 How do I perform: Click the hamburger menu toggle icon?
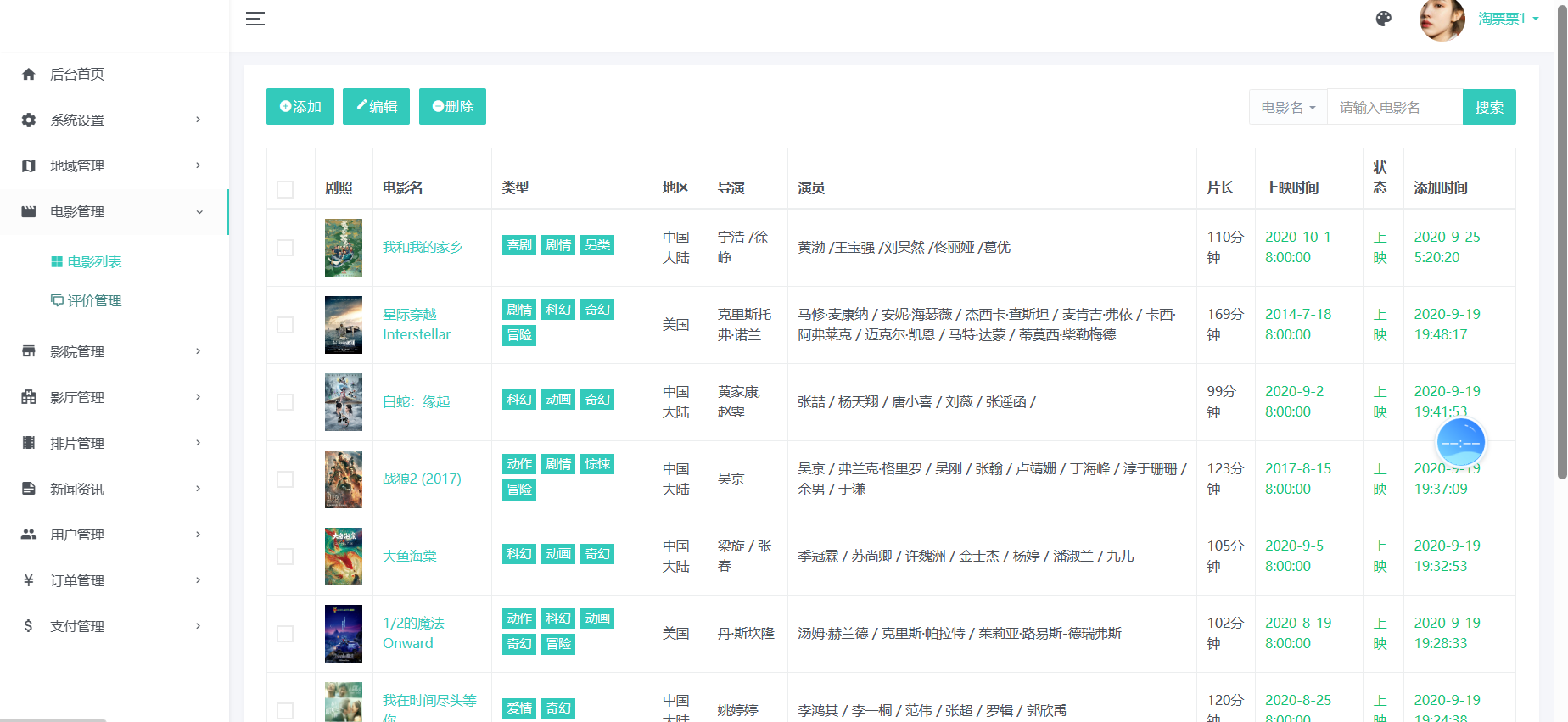[255, 19]
